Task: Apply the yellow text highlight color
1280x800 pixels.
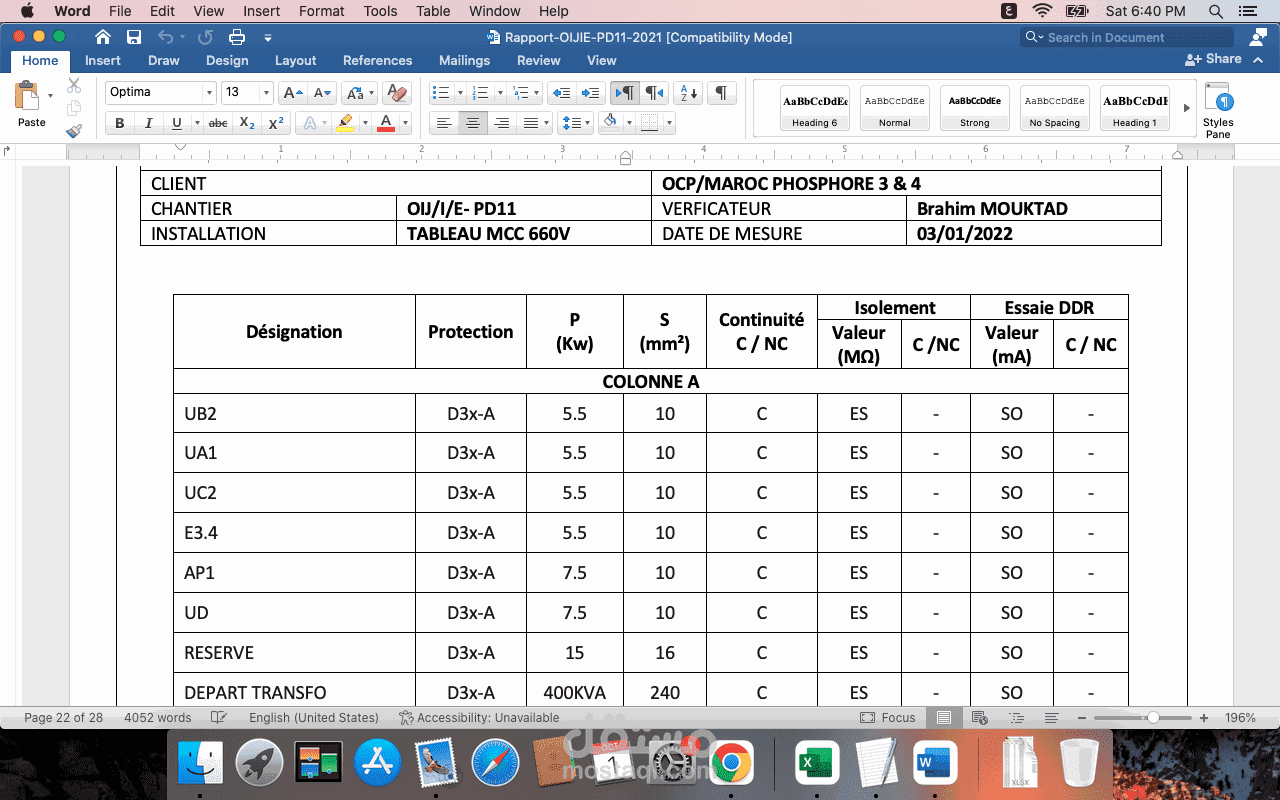Action: (345, 123)
